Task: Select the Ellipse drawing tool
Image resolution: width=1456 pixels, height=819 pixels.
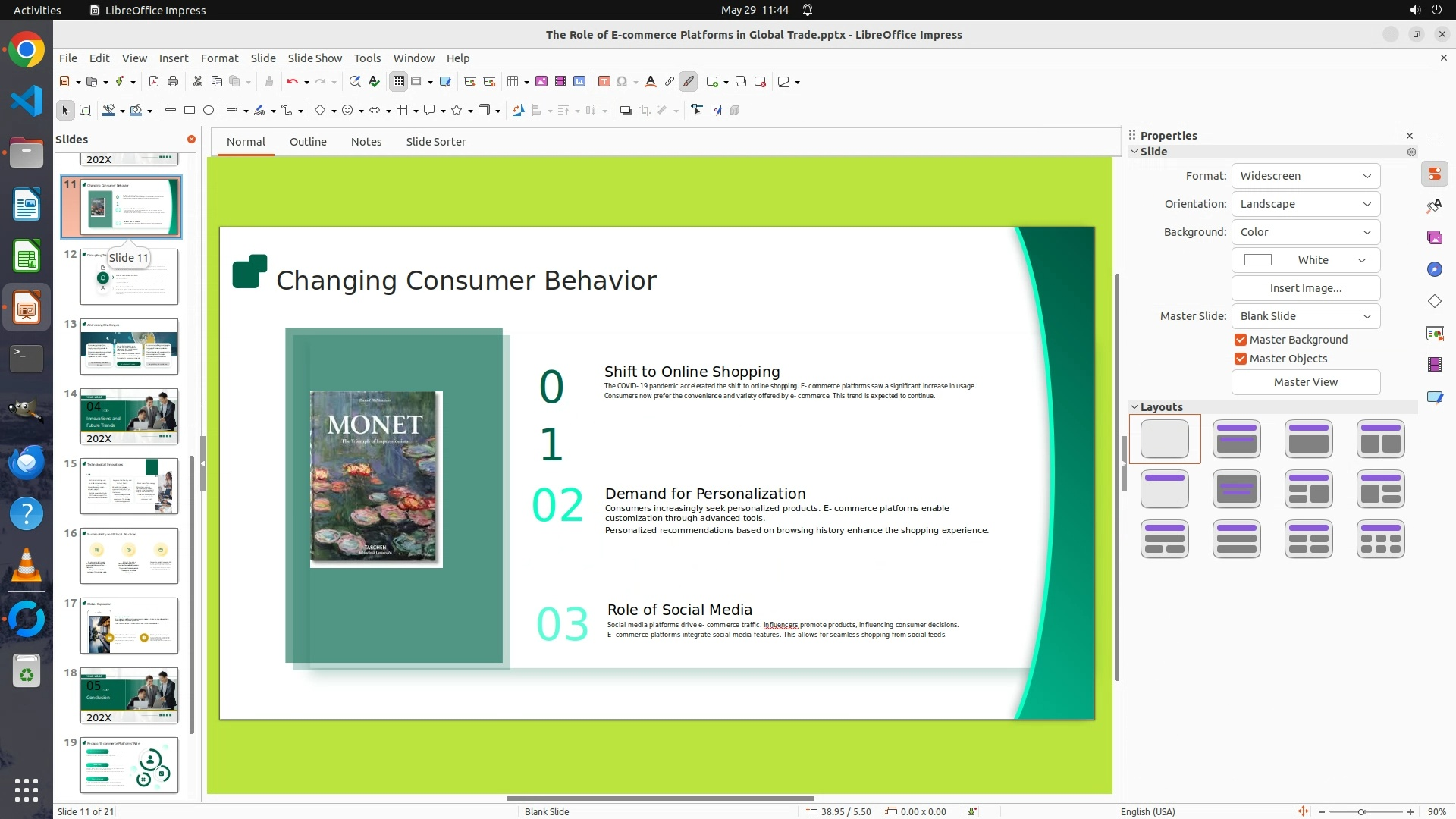Action: [x=209, y=111]
